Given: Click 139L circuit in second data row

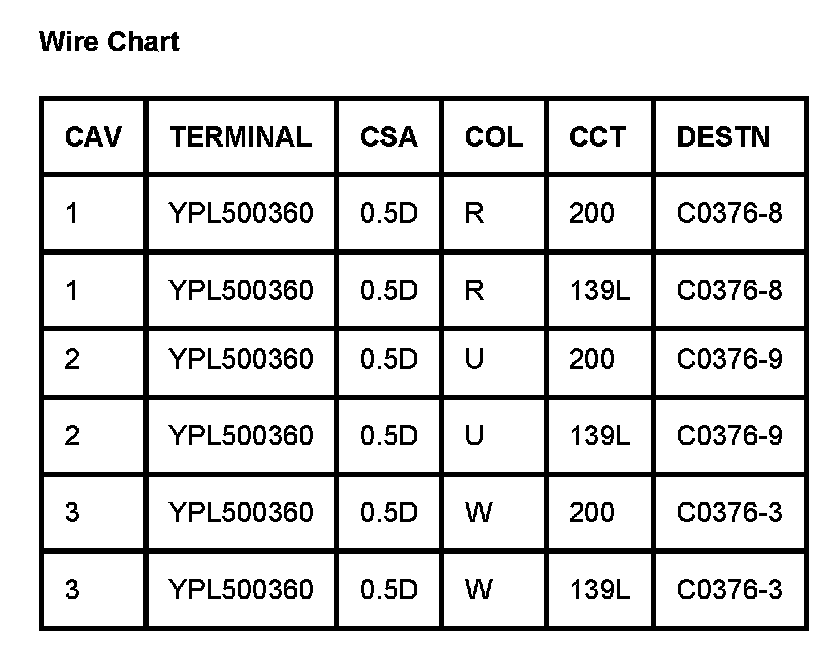Looking at the screenshot, I should pos(600,290).
